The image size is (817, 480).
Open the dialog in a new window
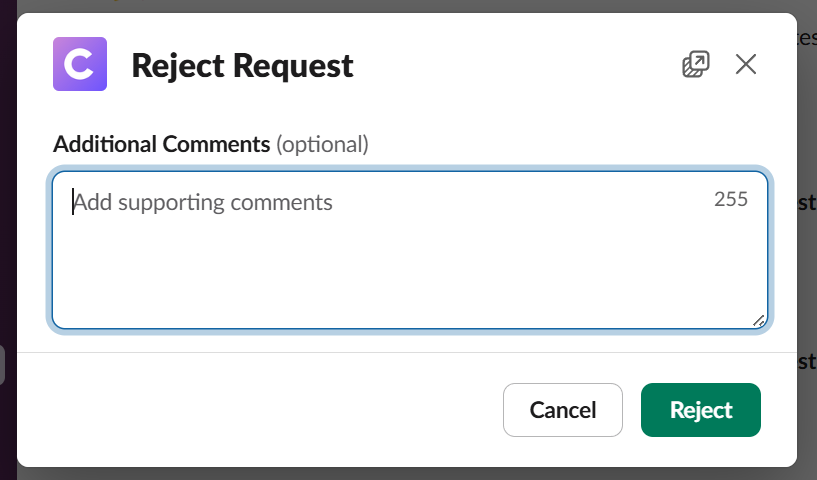click(695, 65)
